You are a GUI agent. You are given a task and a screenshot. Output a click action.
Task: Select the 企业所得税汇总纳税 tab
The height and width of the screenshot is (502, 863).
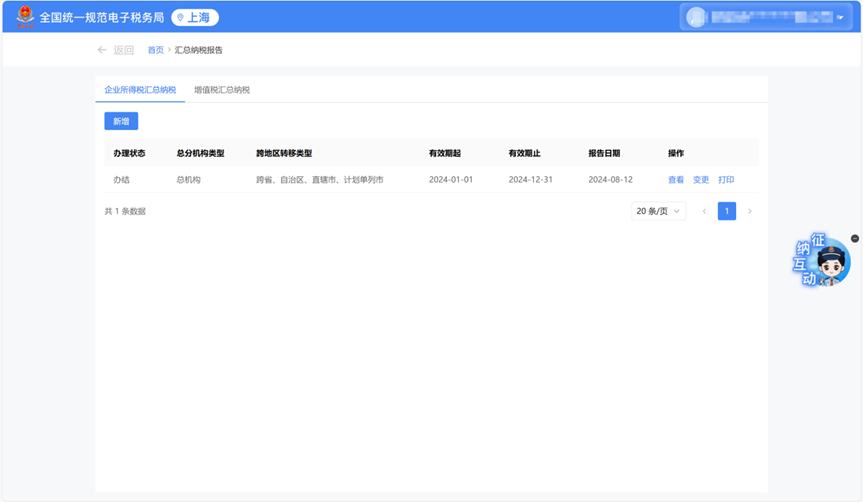pos(140,90)
